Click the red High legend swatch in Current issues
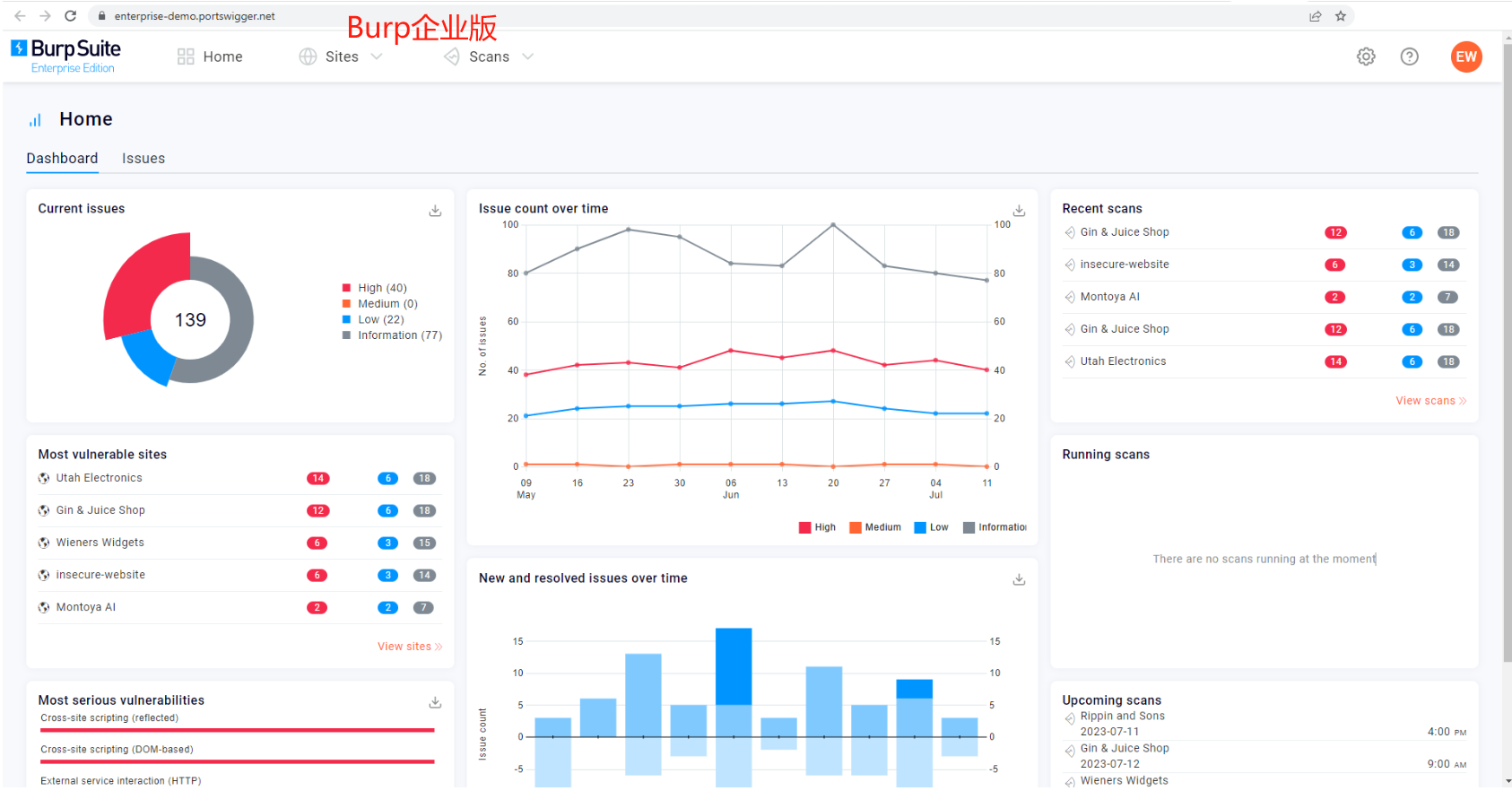The width and height of the screenshot is (1512, 808). pyautogui.click(x=346, y=288)
